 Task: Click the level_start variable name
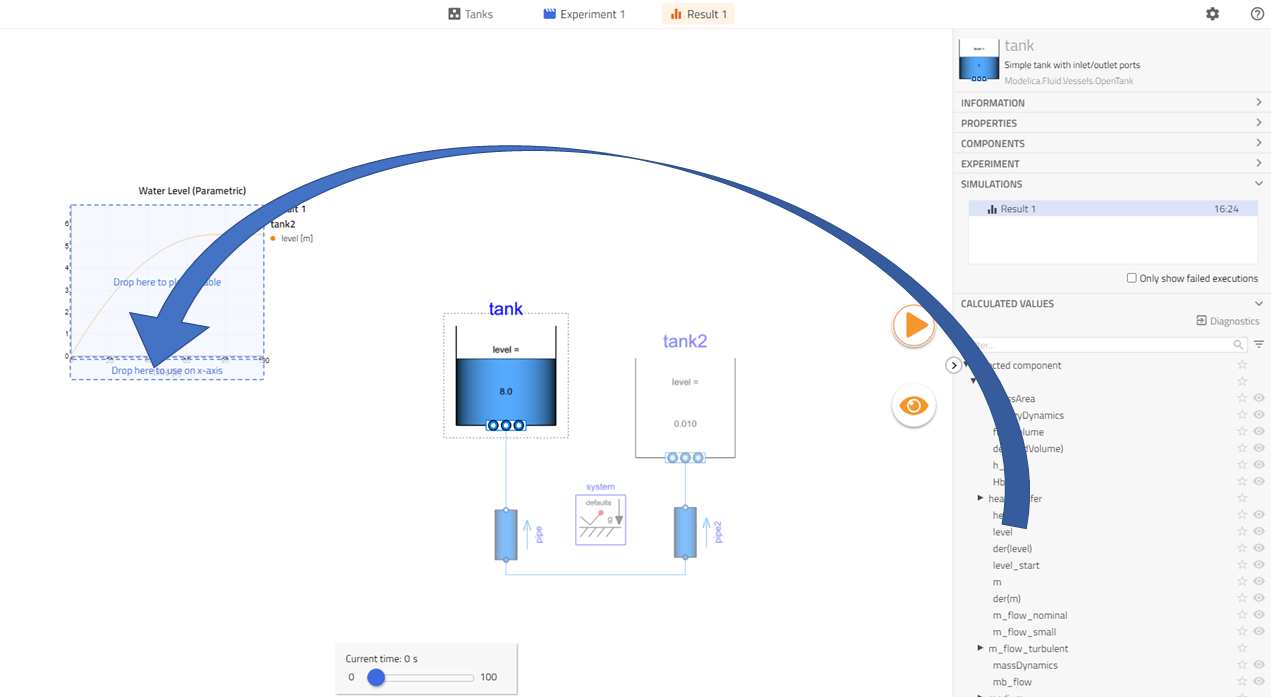(x=1016, y=565)
